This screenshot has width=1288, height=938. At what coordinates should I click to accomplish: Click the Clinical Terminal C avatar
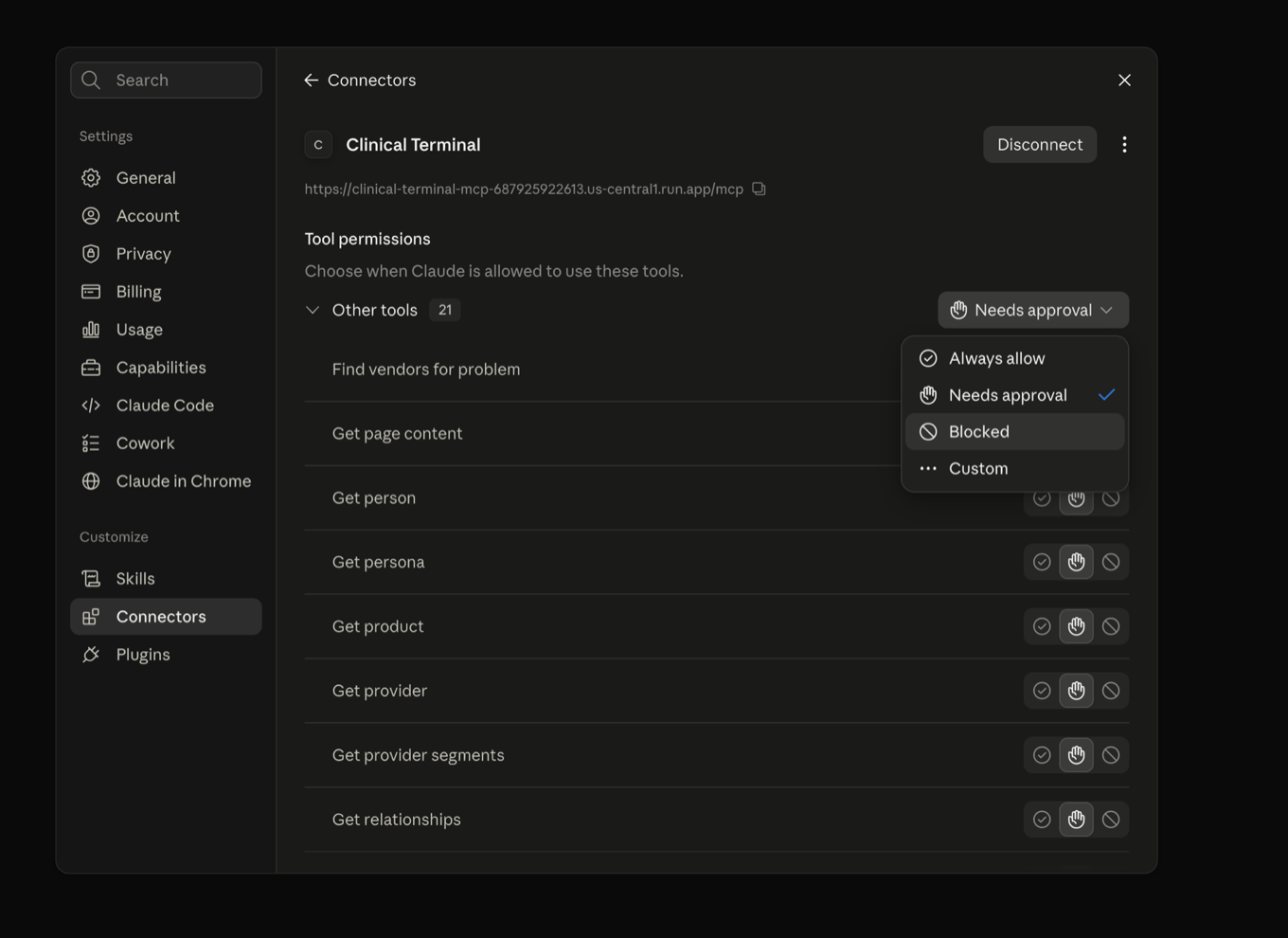pyautogui.click(x=318, y=144)
